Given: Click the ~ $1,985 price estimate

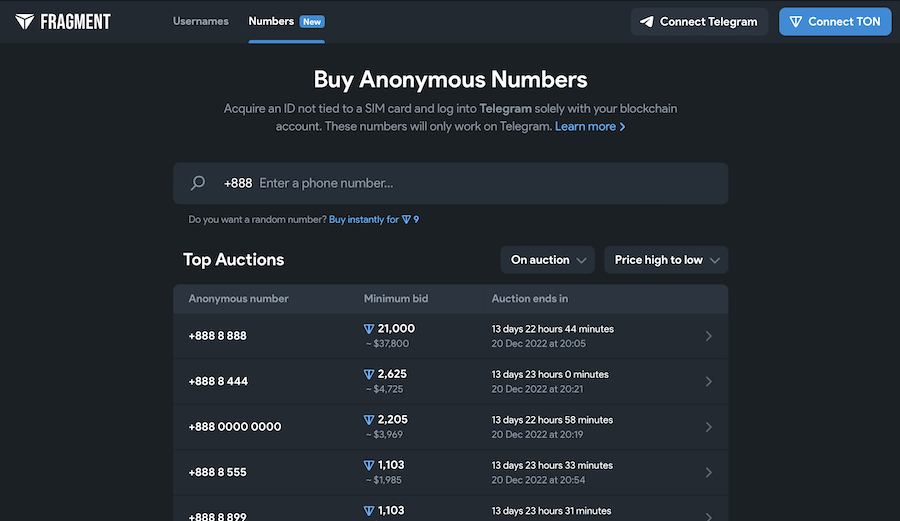Looking at the screenshot, I should 384,480.
